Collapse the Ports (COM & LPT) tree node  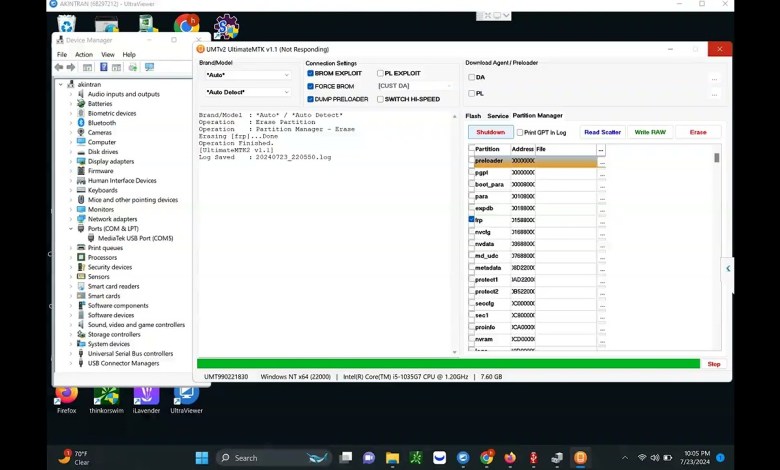[71, 229]
